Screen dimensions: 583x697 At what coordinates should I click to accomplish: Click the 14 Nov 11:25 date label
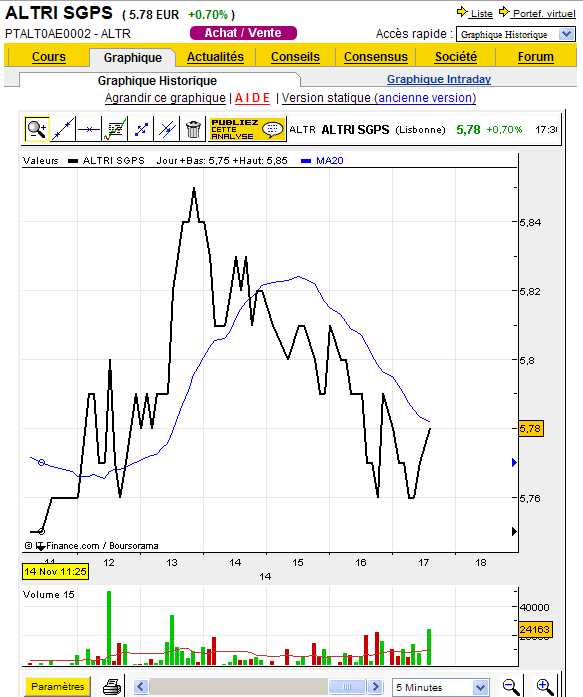55,571
